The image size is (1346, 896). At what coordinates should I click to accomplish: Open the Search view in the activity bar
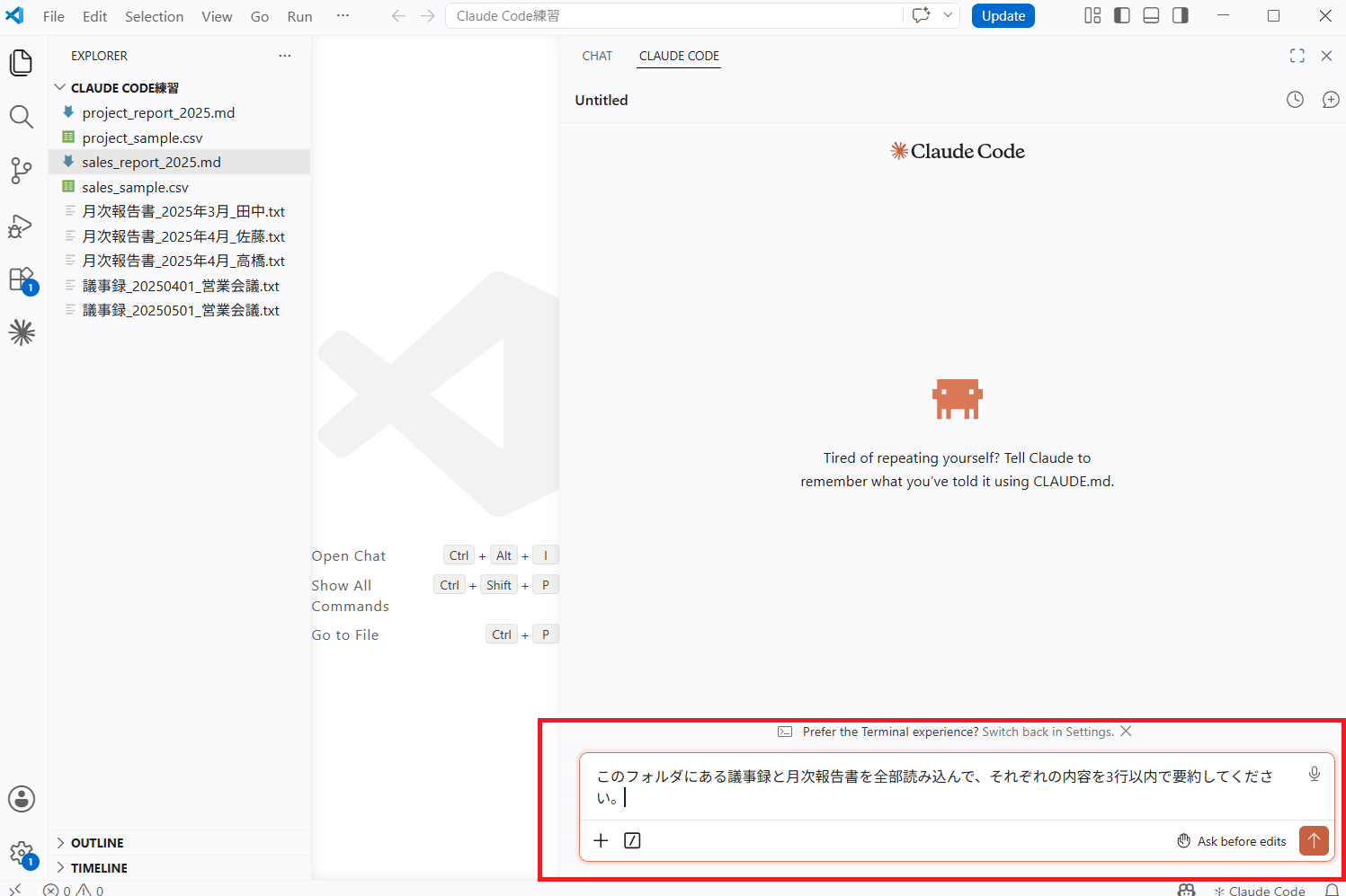(22, 117)
